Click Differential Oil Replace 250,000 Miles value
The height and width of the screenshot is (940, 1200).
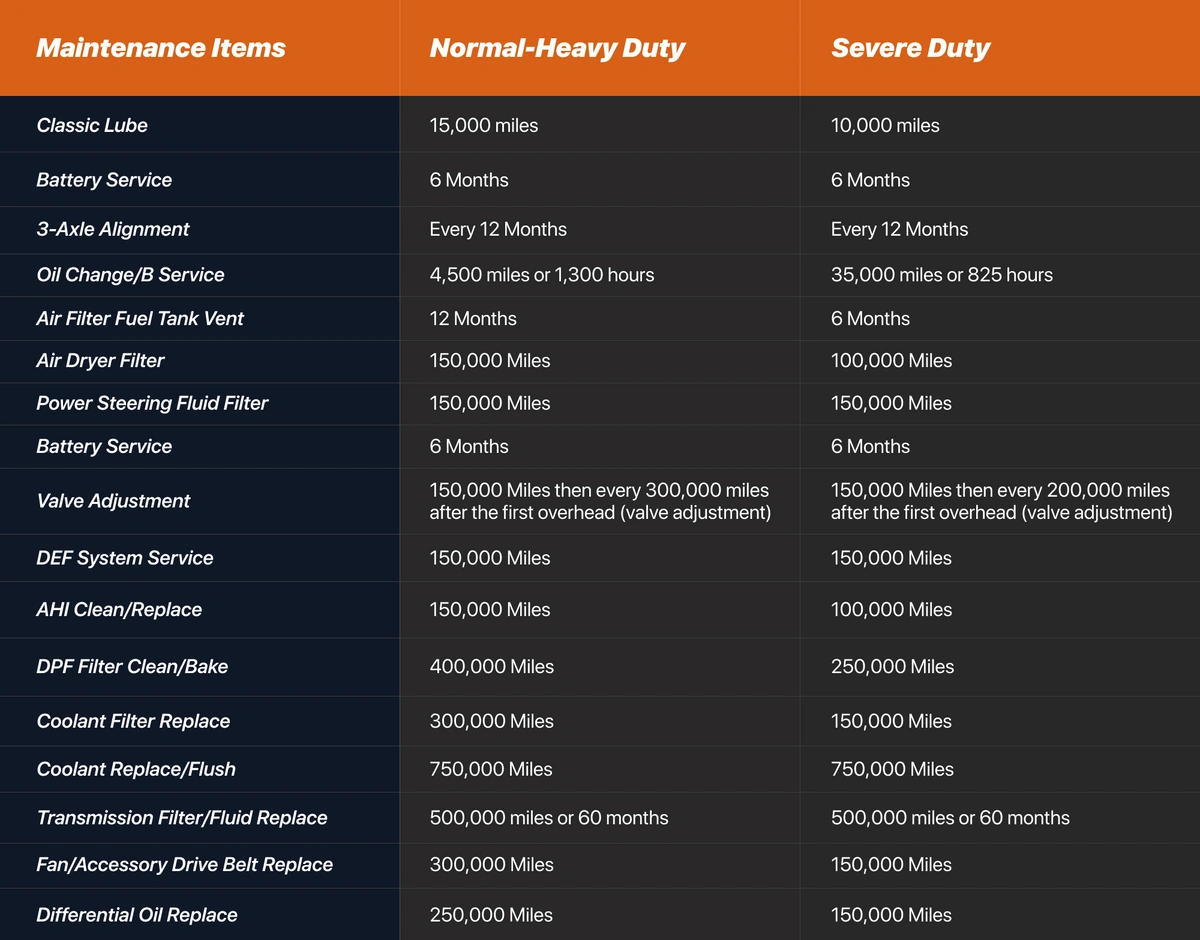click(x=491, y=915)
